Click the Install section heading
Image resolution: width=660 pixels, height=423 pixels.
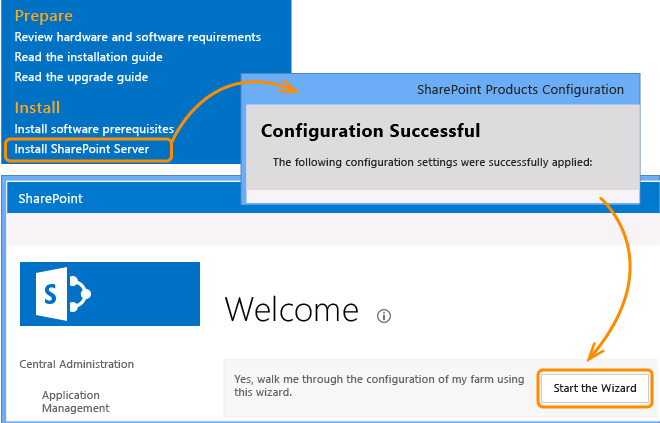tap(37, 107)
